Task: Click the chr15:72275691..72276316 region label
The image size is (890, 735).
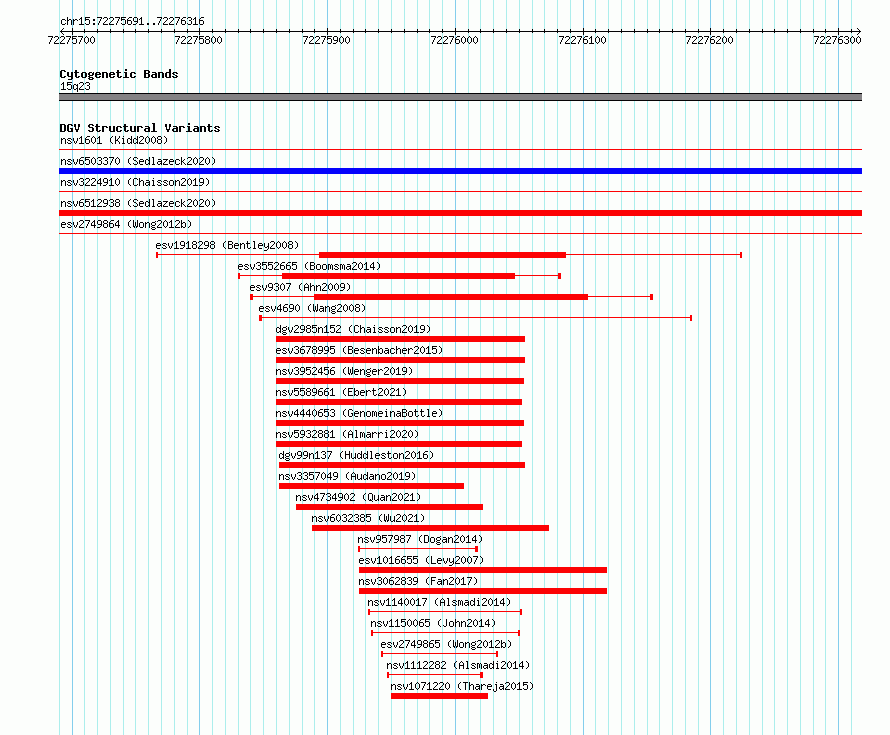Action: (x=132, y=22)
